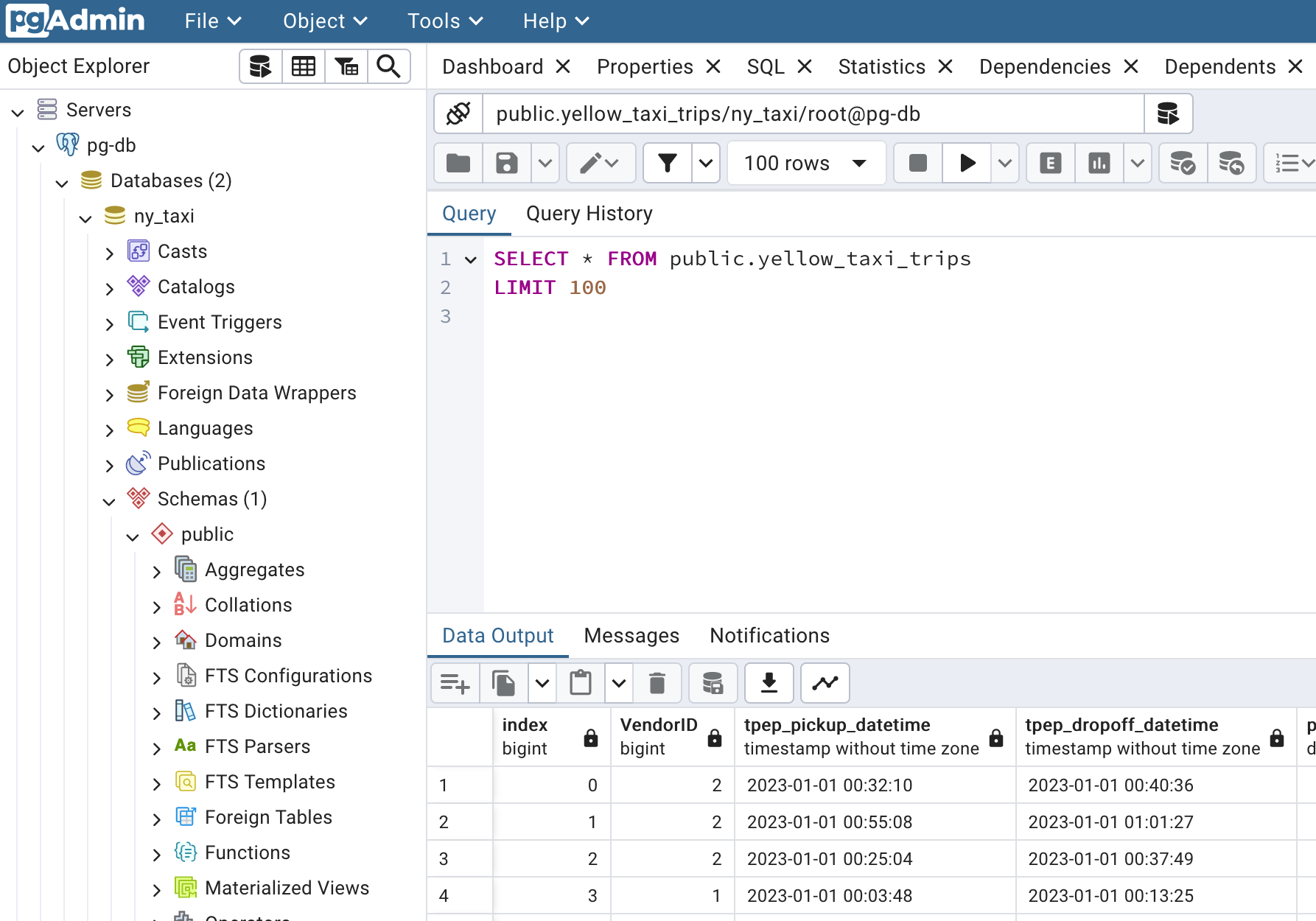
Task: Expand the Extensions tree node
Action: (109, 360)
